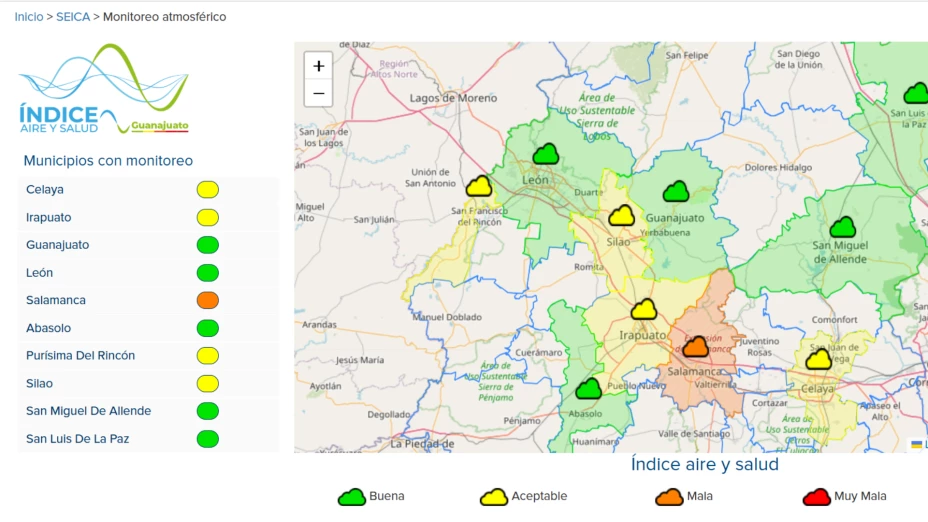
Task: Select the yellow cloud marker over Irapuato
Action: (x=644, y=310)
